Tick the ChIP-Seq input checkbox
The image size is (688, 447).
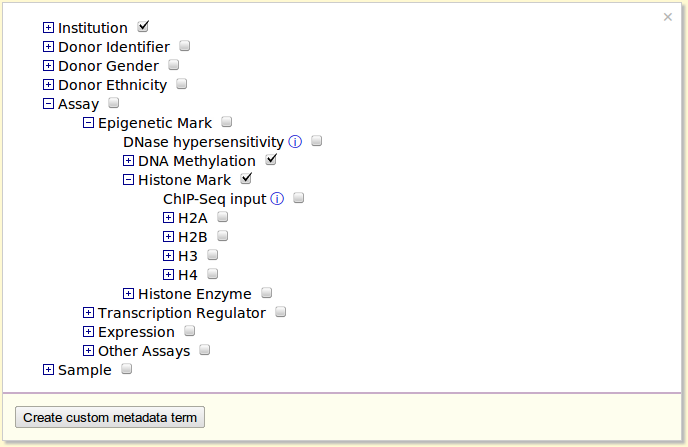pos(298,198)
